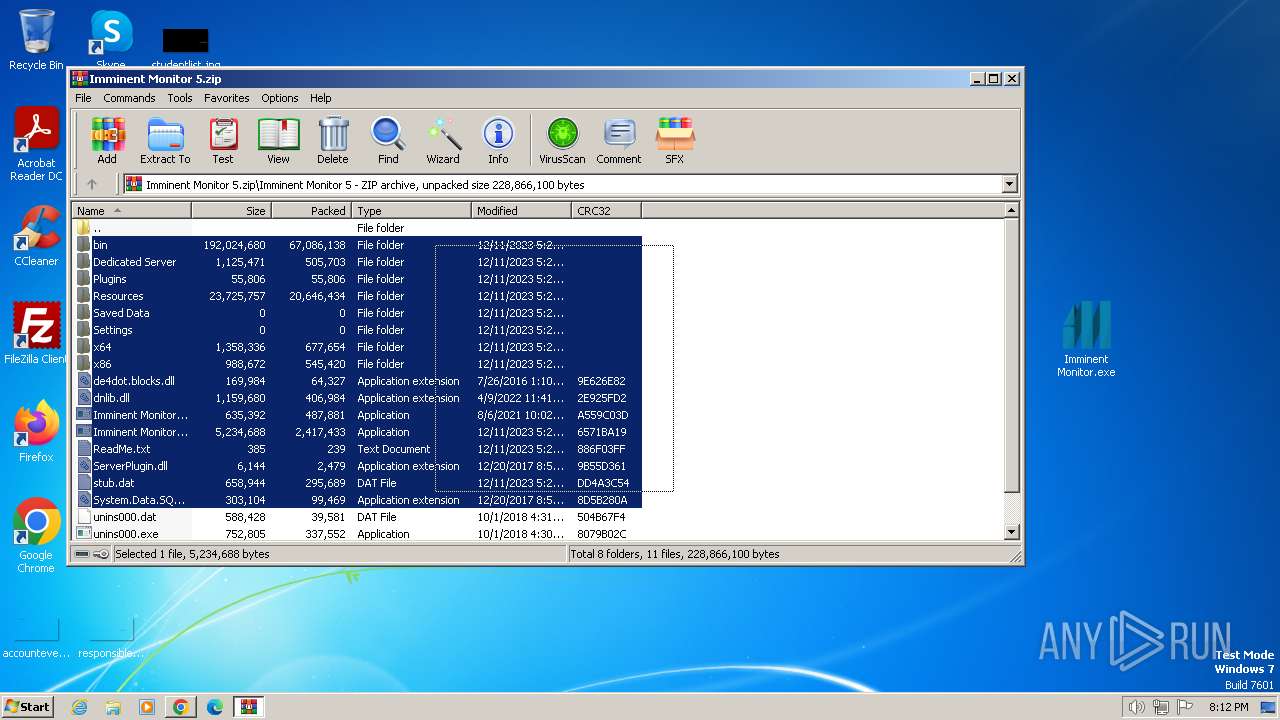
Task: Click Internet Explorer taskbar icon
Action: pos(79,707)
